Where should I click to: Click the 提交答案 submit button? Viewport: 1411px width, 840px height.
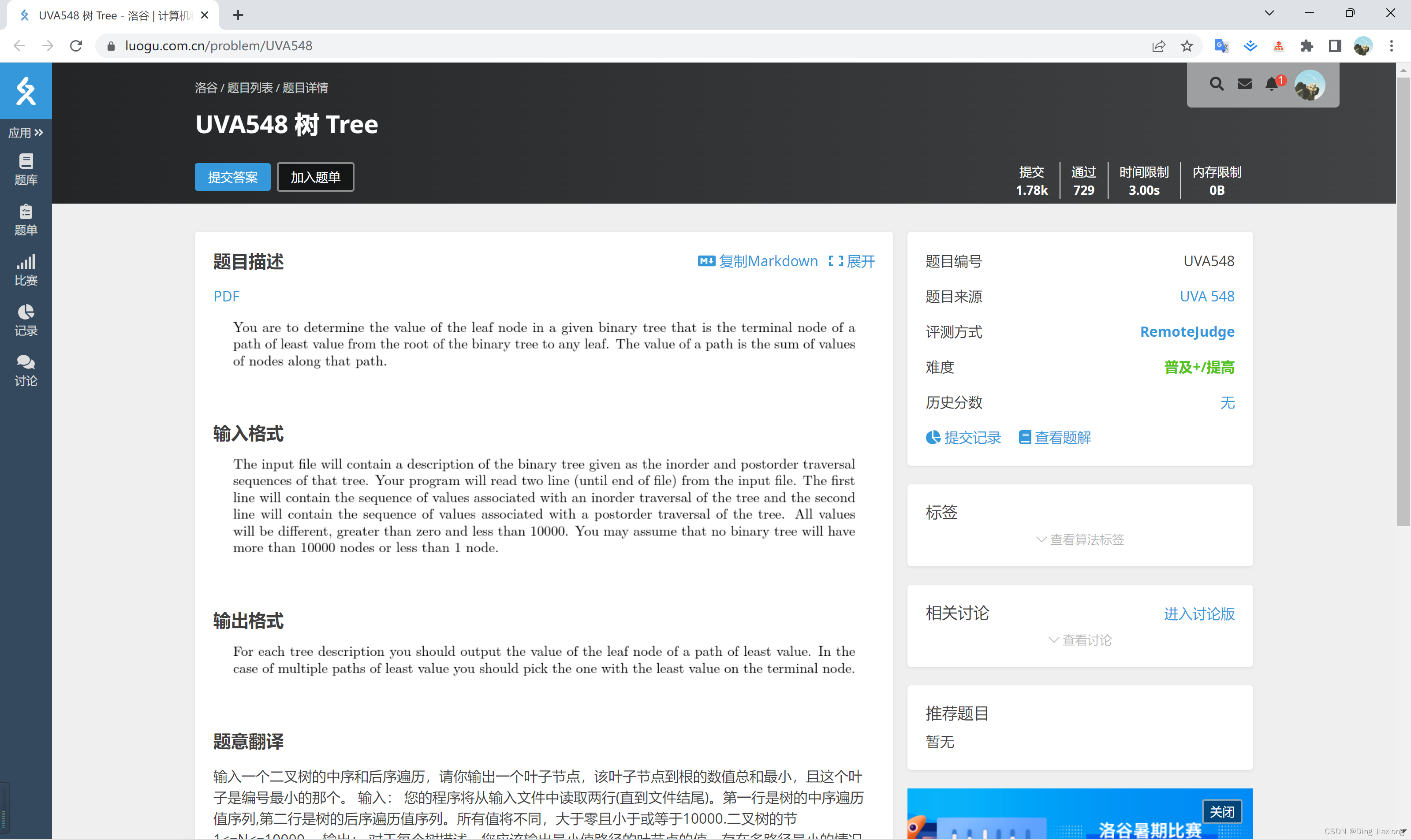coord(232,177)
